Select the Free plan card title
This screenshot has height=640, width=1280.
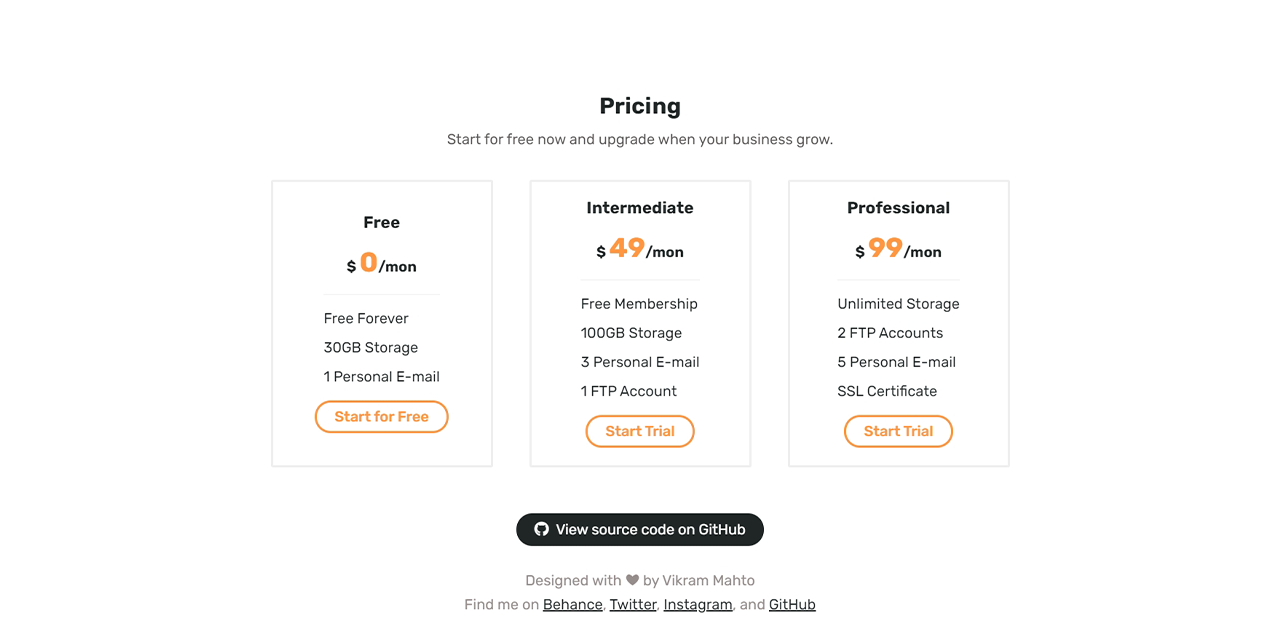[381, 222]
